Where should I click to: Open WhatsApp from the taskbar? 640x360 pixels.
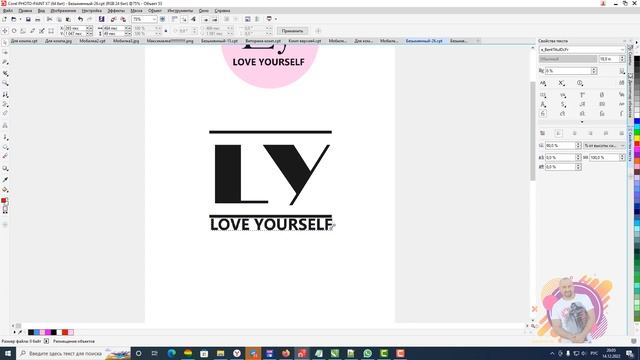(367, 353)
